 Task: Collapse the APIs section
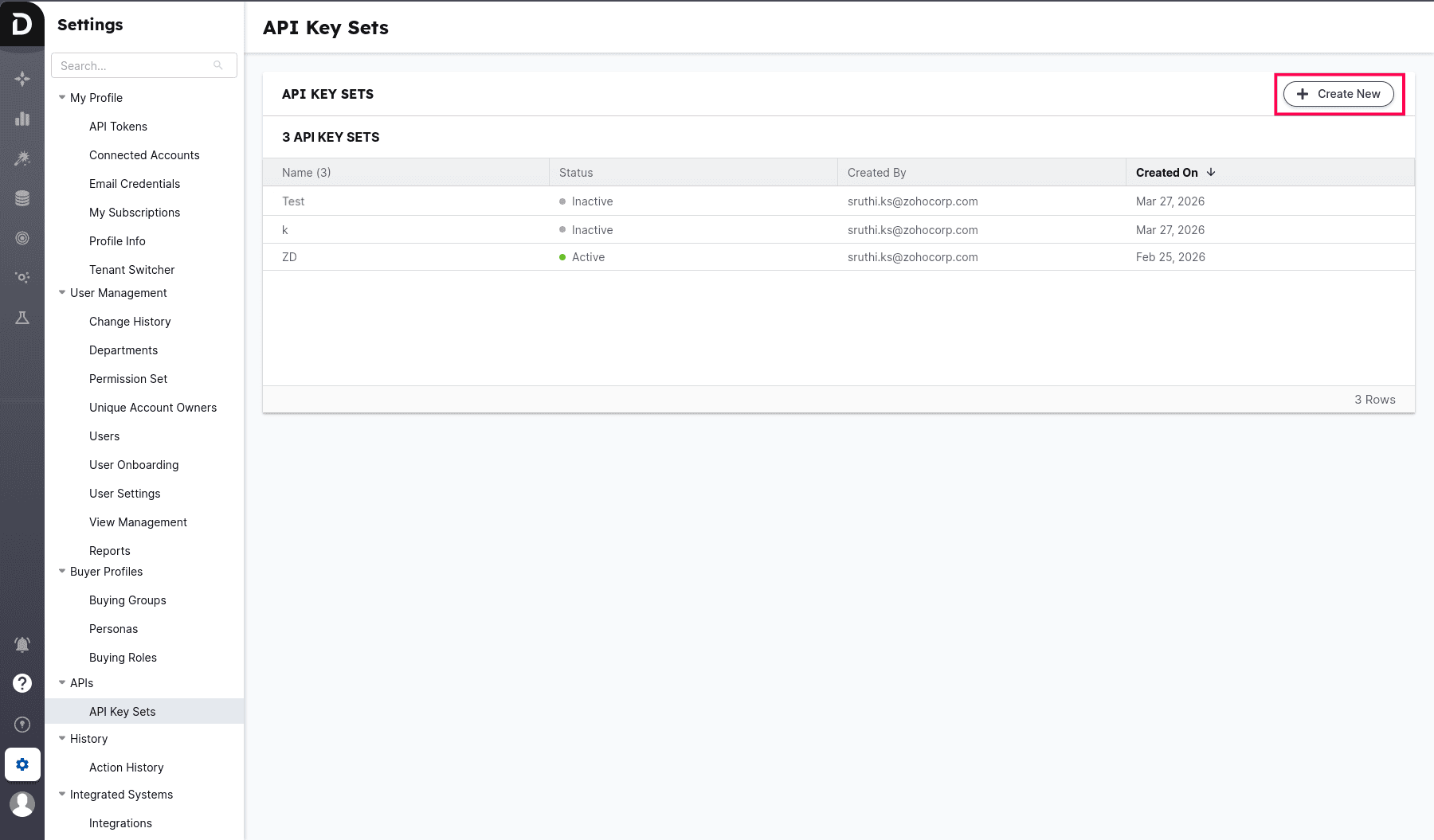pyautogui.click(x=62, y=682)
